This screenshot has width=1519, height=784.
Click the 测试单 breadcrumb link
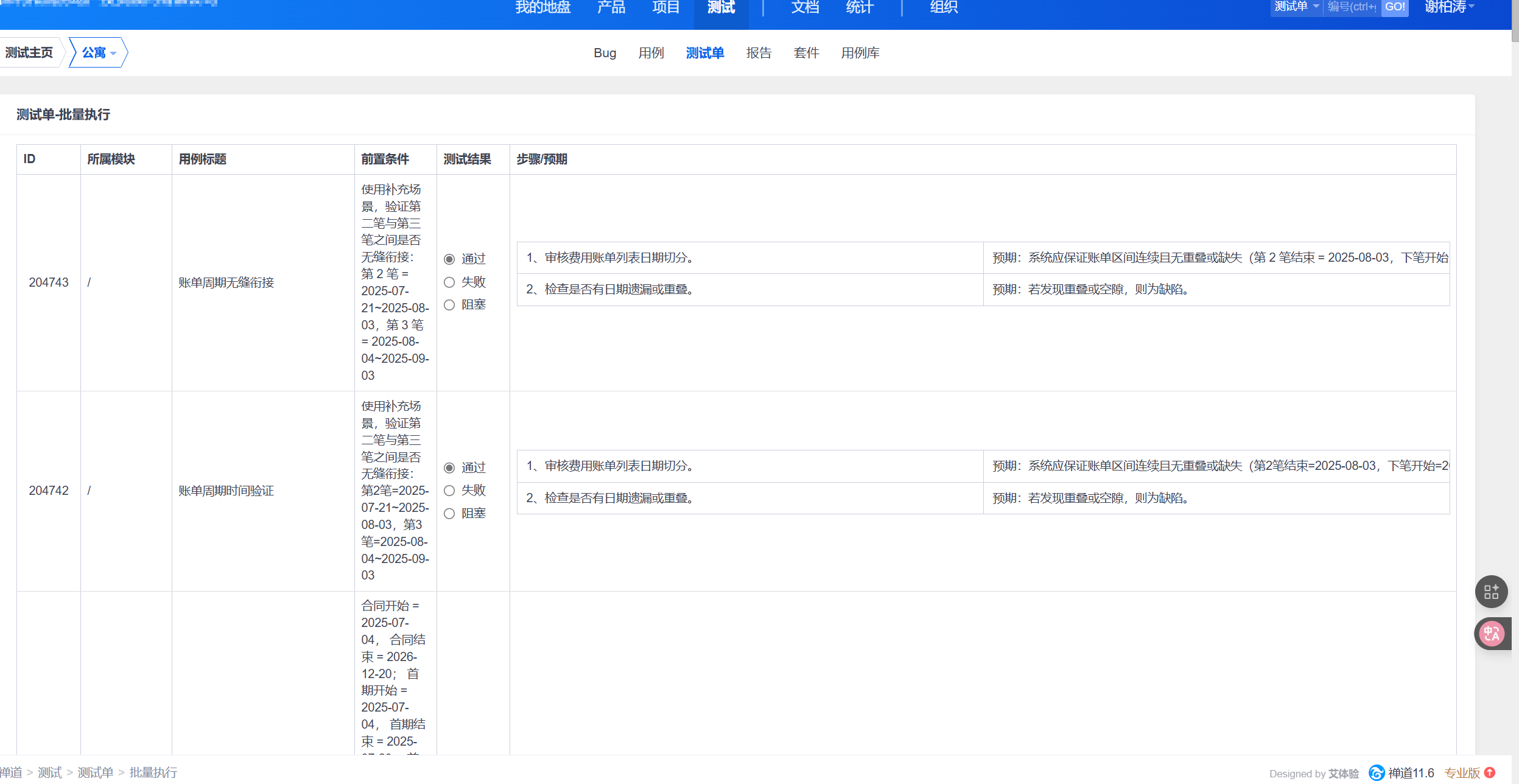96,772
